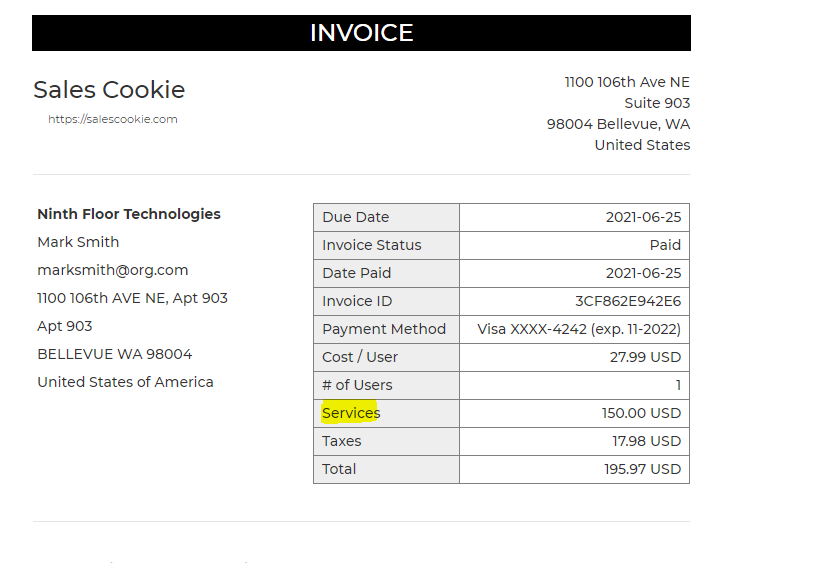Click 'BELLEVUE WA 98004' line
Image resolution: width=839 pixels, height=564 pixels.
115,354
